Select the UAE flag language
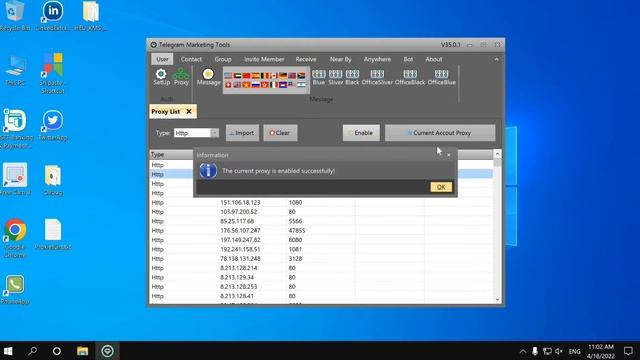Screen dimensions: 640x360 [x=238, y=76]
